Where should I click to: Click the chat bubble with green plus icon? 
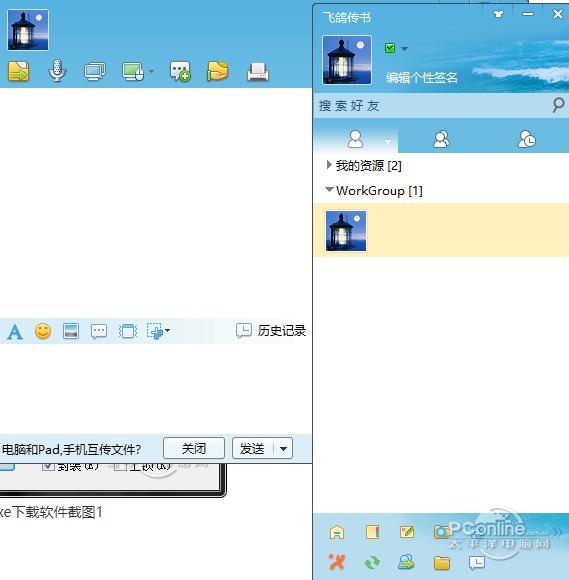click(180, 71)
